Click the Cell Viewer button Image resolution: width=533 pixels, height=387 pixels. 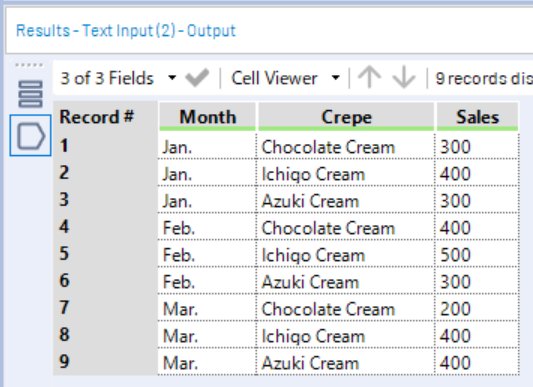coord(274,78)
